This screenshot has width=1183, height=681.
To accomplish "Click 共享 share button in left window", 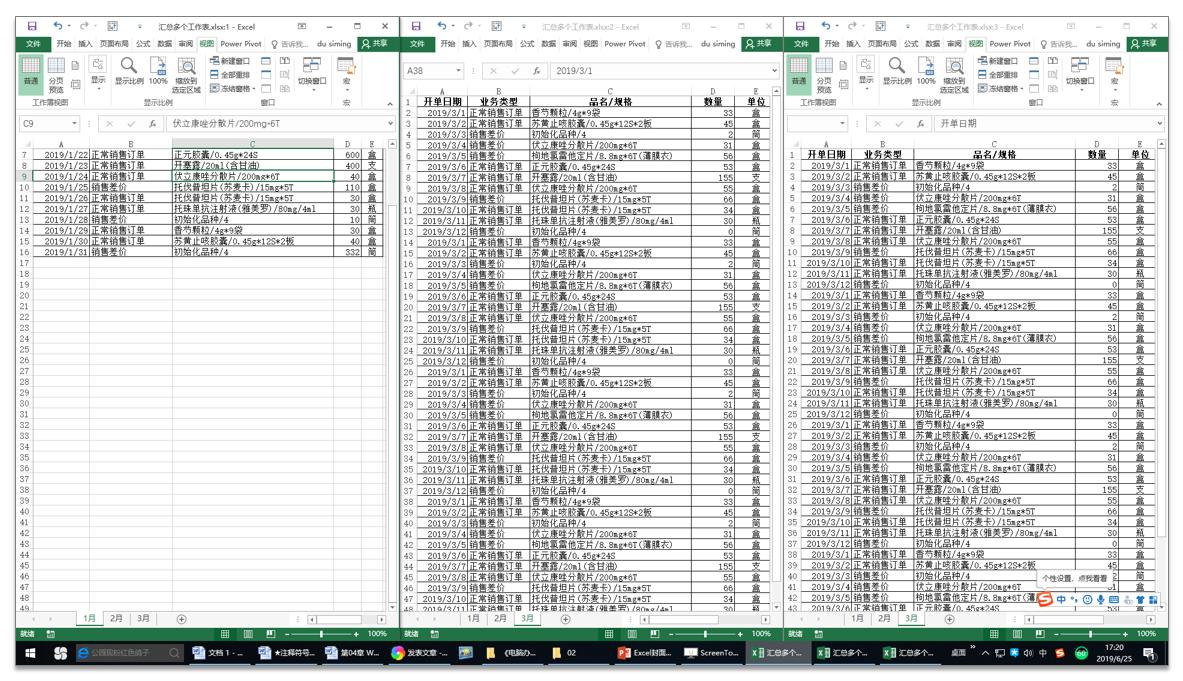I will 374,44.
